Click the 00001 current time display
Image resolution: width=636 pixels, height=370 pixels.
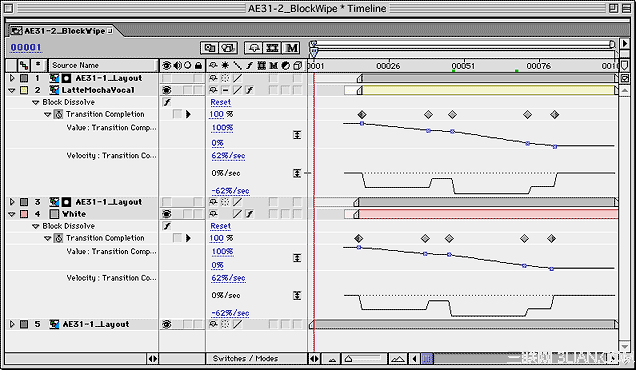pos(26,47)
